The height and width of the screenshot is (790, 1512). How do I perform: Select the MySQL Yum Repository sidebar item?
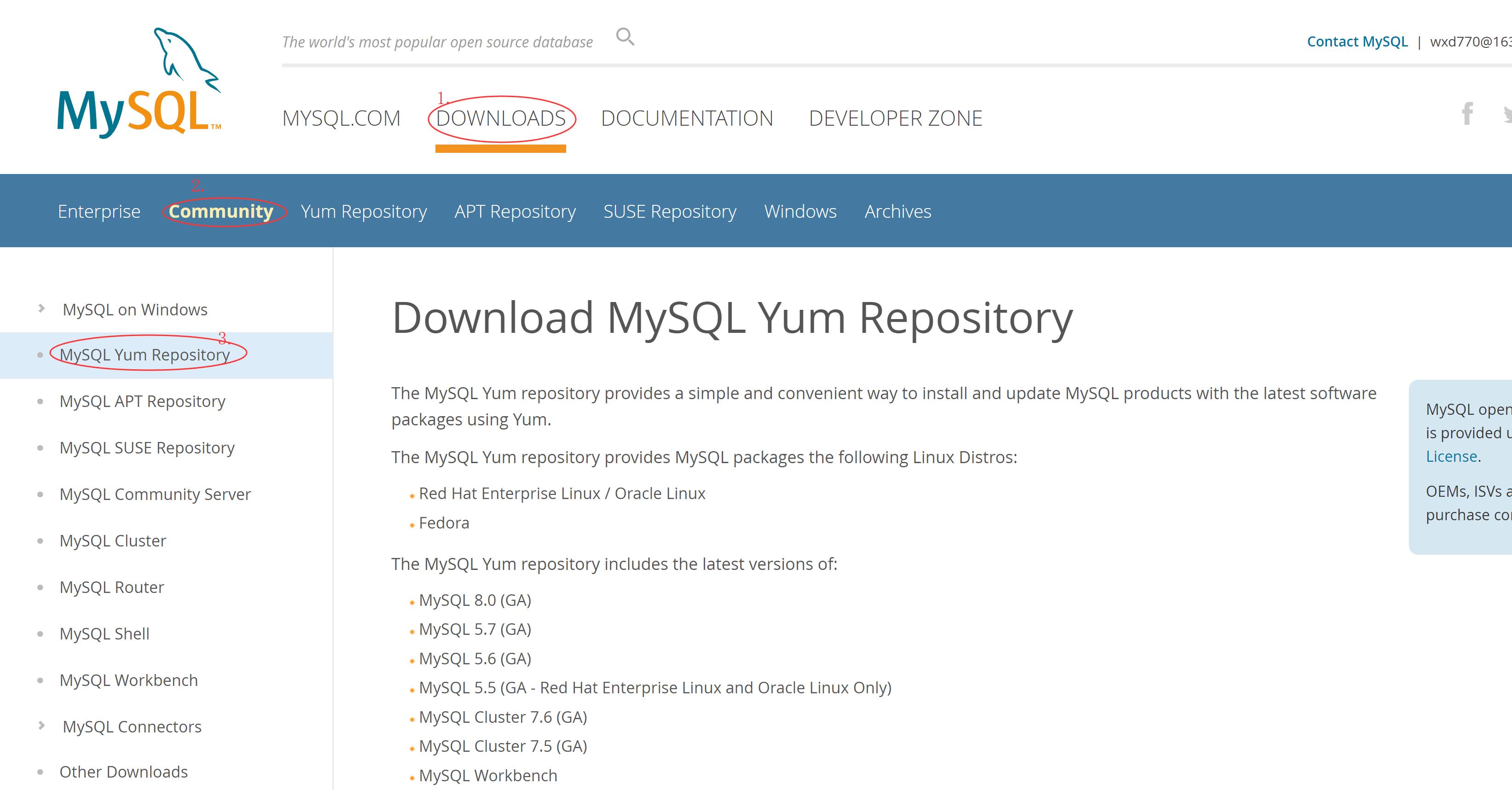[146, 354]
